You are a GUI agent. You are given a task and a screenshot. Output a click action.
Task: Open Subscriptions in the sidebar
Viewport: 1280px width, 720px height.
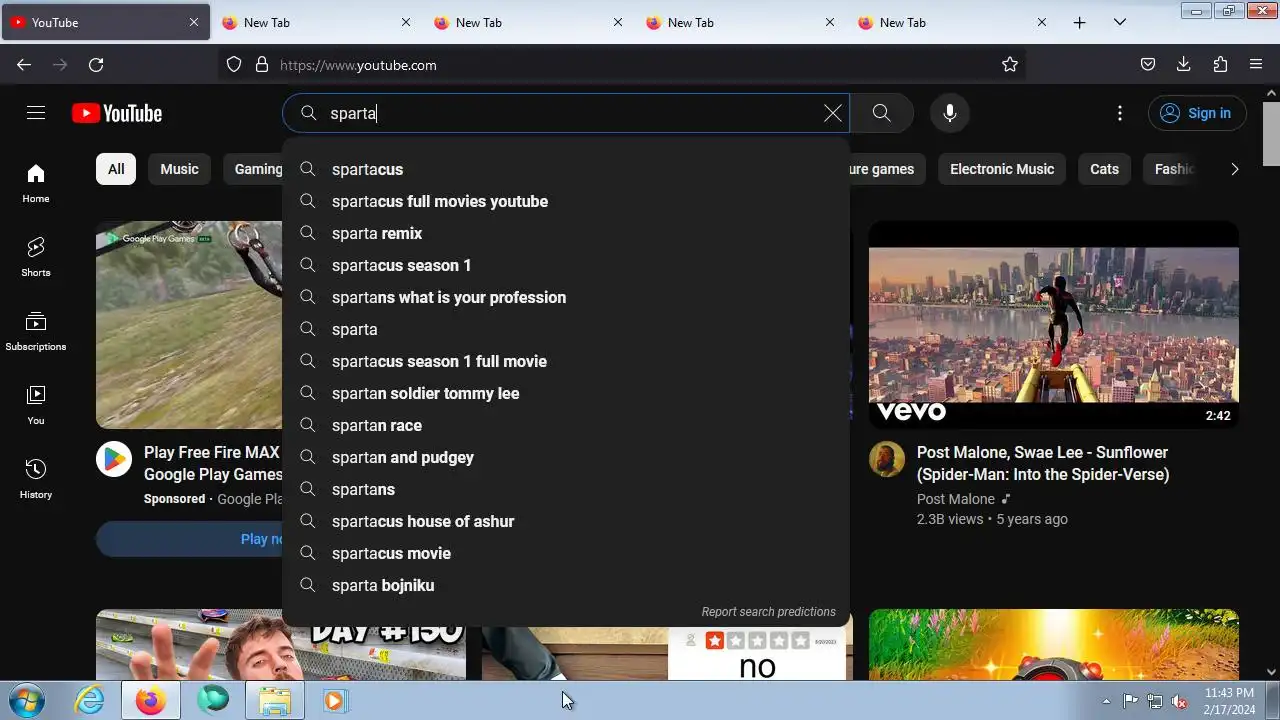(x=36, y=331)
